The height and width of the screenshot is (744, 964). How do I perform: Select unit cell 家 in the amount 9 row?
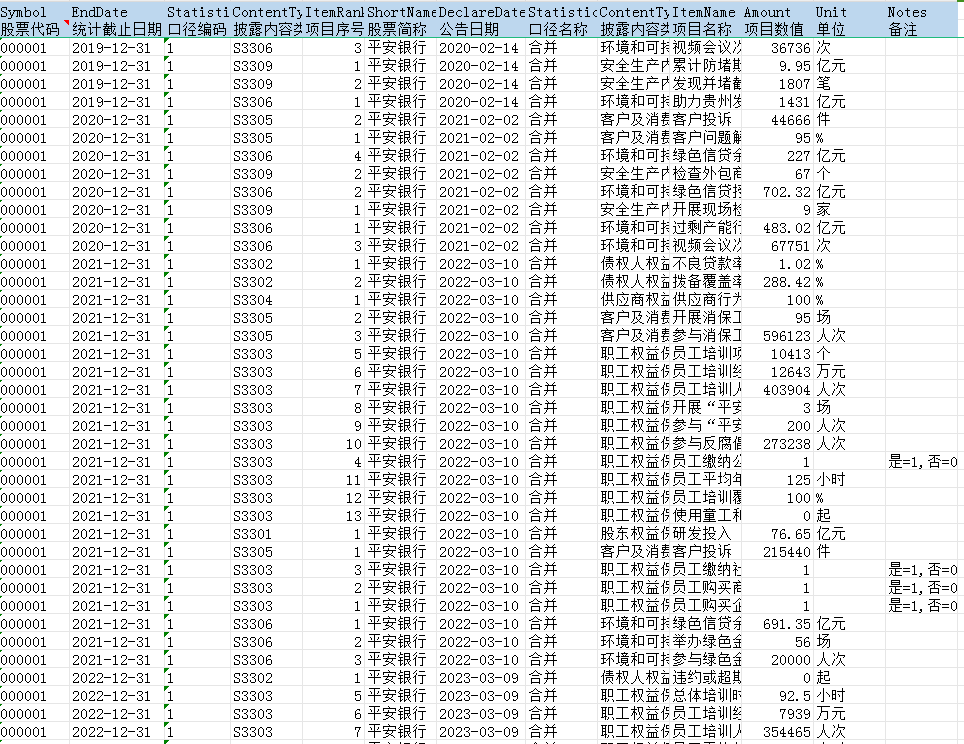850,210
